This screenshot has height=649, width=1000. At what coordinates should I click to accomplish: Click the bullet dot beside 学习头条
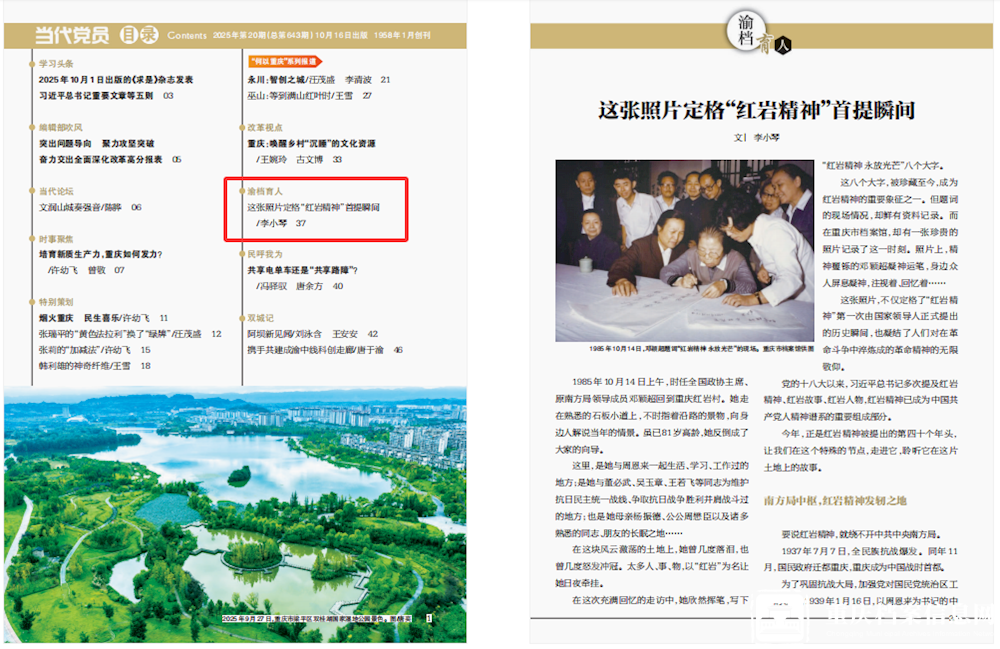(32, 63)
